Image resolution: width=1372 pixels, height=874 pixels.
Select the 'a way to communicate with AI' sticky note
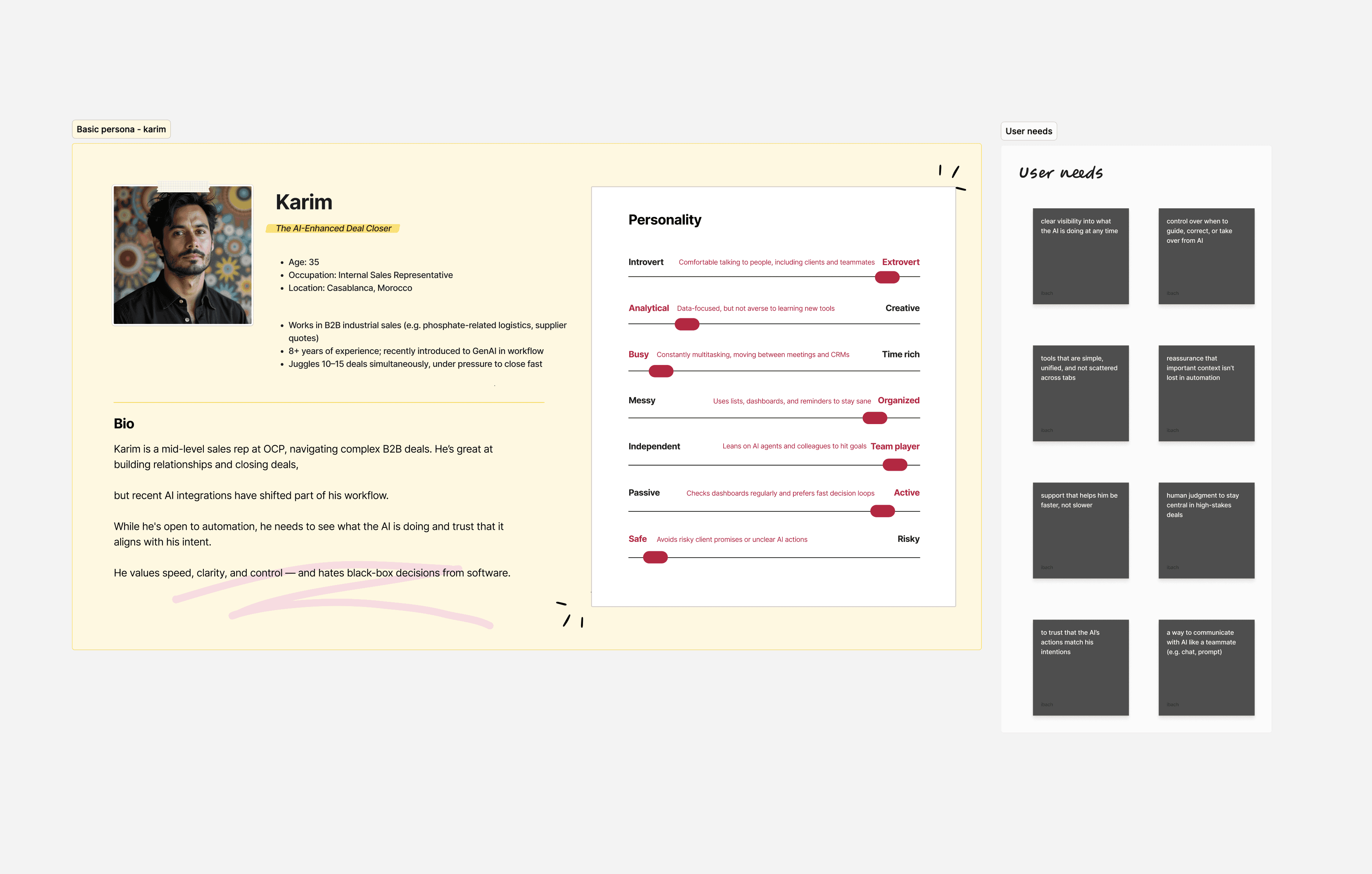pyautogui.click(x=1206, y=667)
